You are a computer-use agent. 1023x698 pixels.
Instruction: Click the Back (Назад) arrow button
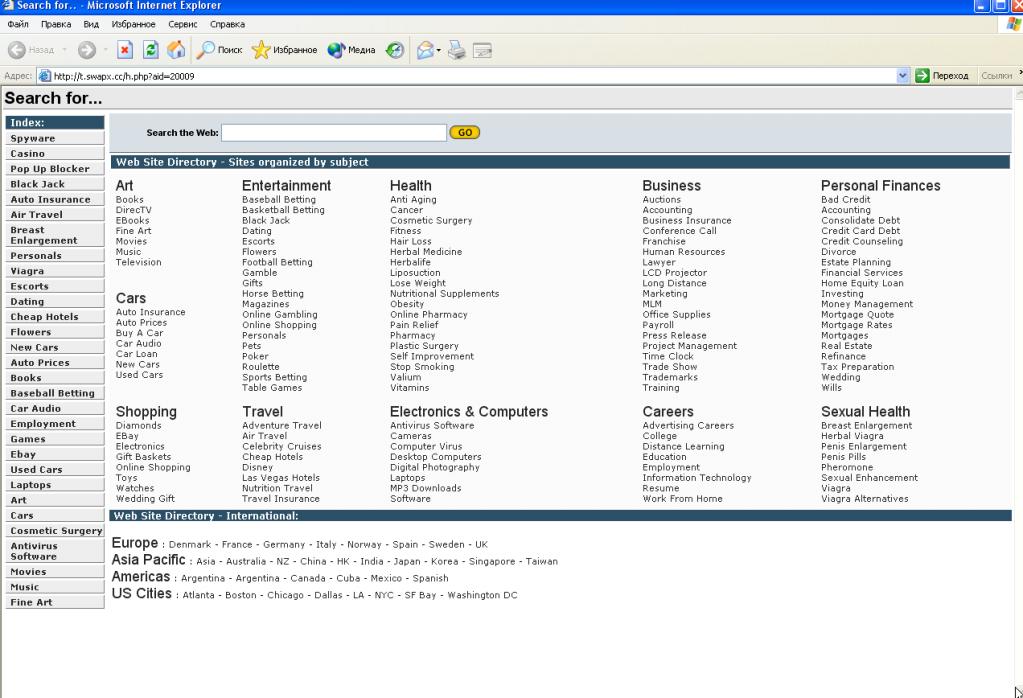(x=31, y=50)
